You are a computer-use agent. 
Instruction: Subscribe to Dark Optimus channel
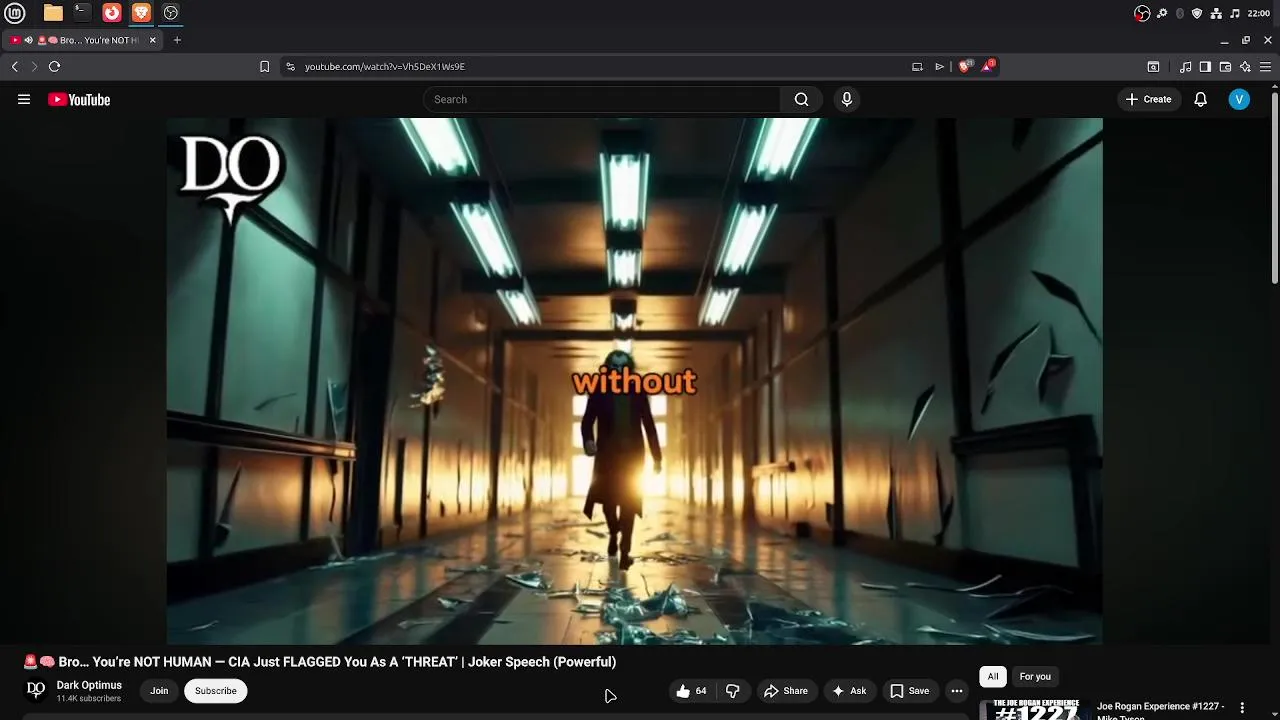(216, 691)
